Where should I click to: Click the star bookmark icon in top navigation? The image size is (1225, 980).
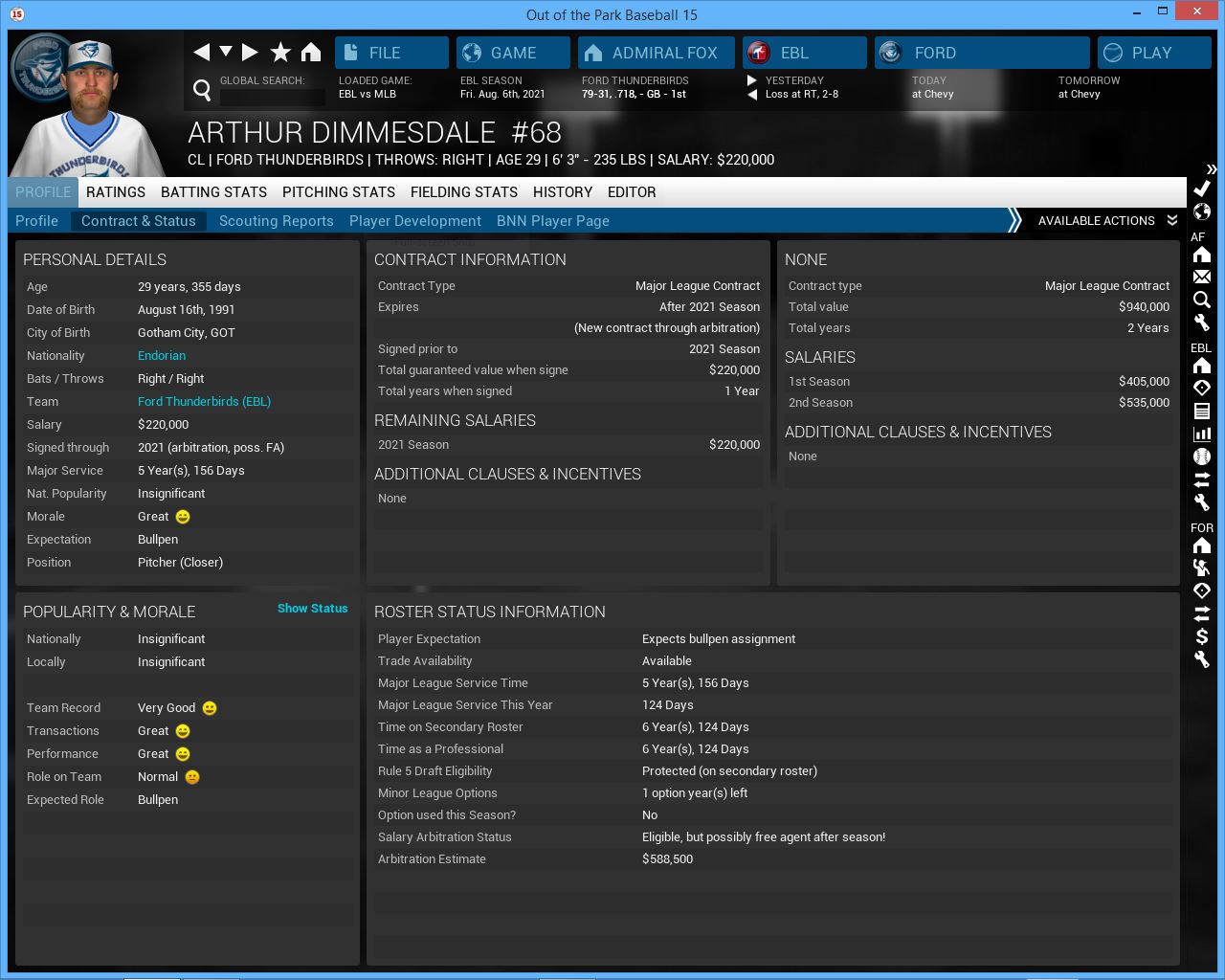280,53
